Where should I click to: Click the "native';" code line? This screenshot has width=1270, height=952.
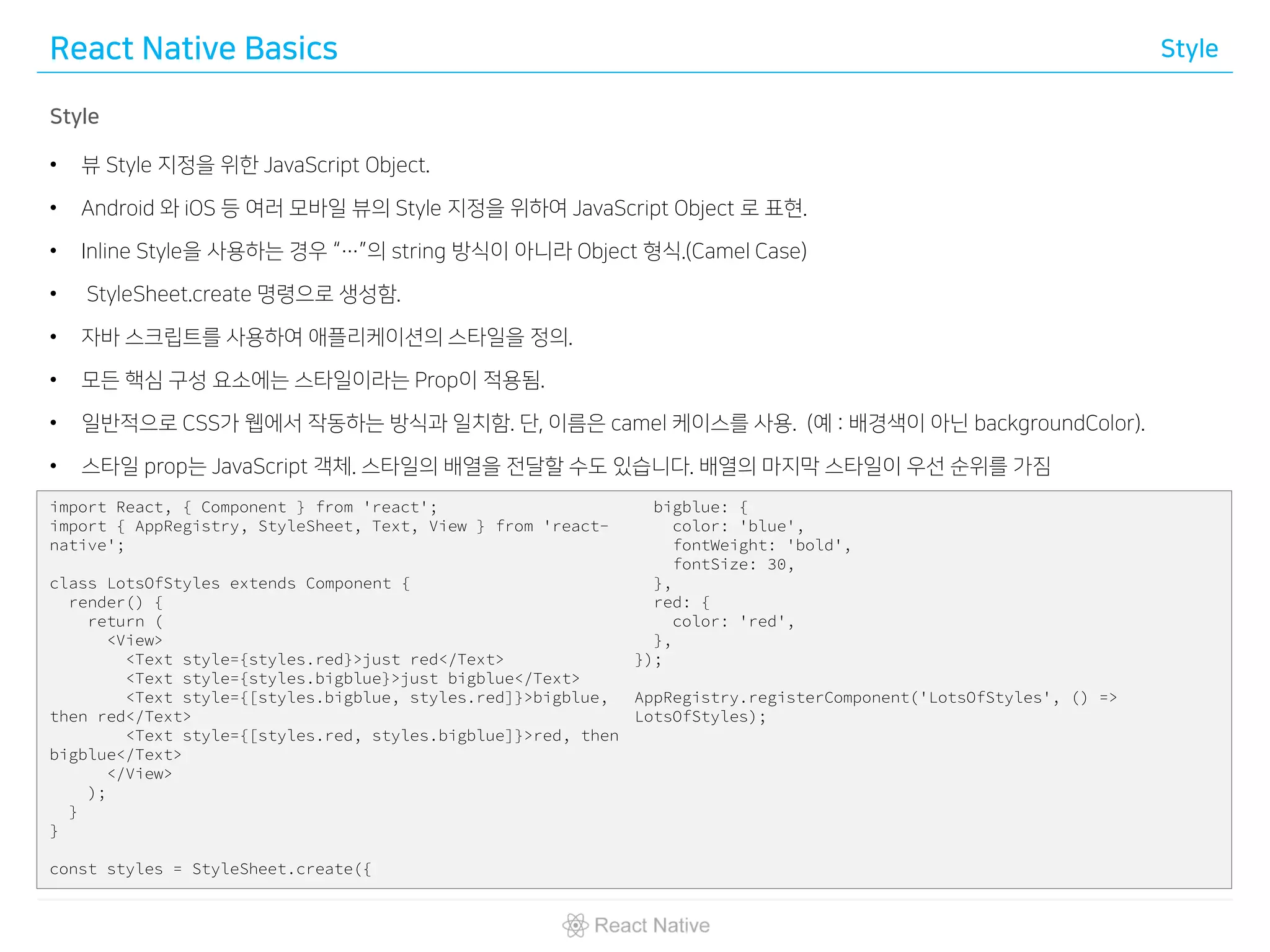(x=87, y=546)
